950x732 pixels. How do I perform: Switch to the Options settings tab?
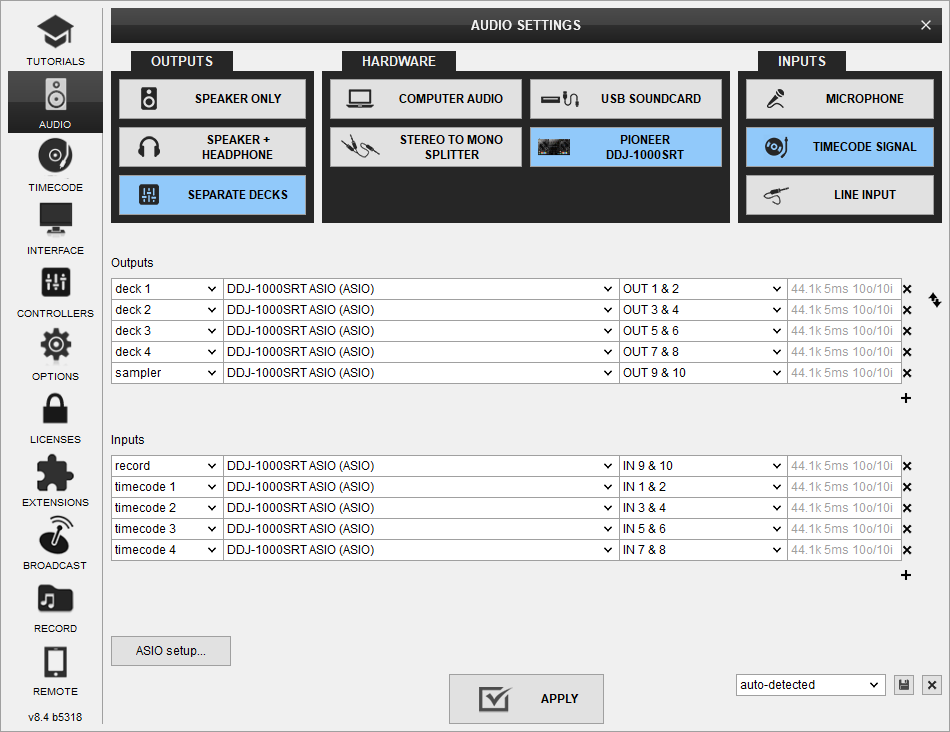coord(55,354)
